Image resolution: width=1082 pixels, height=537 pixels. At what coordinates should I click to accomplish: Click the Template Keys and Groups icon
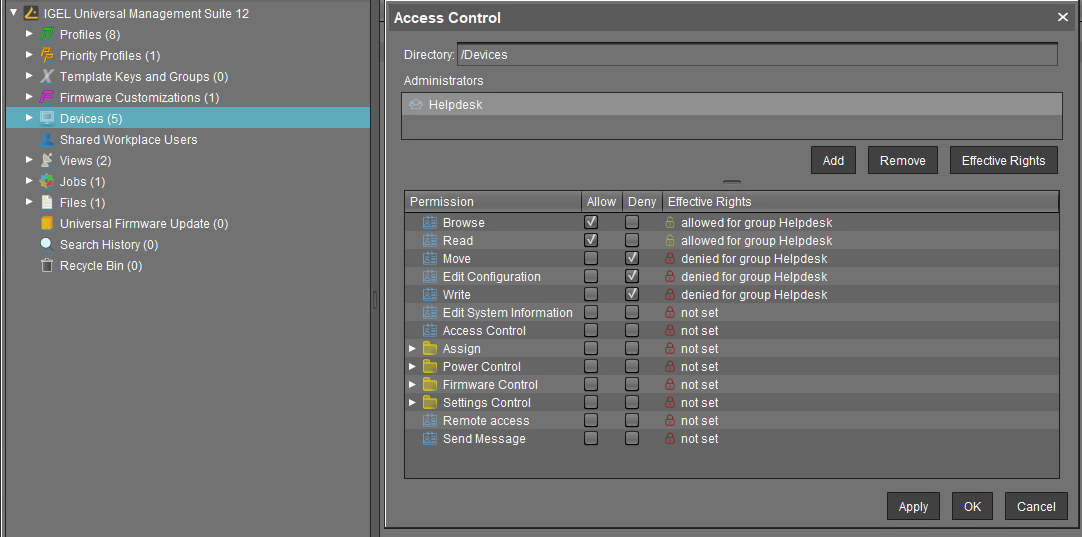click(x=46, y=77)
